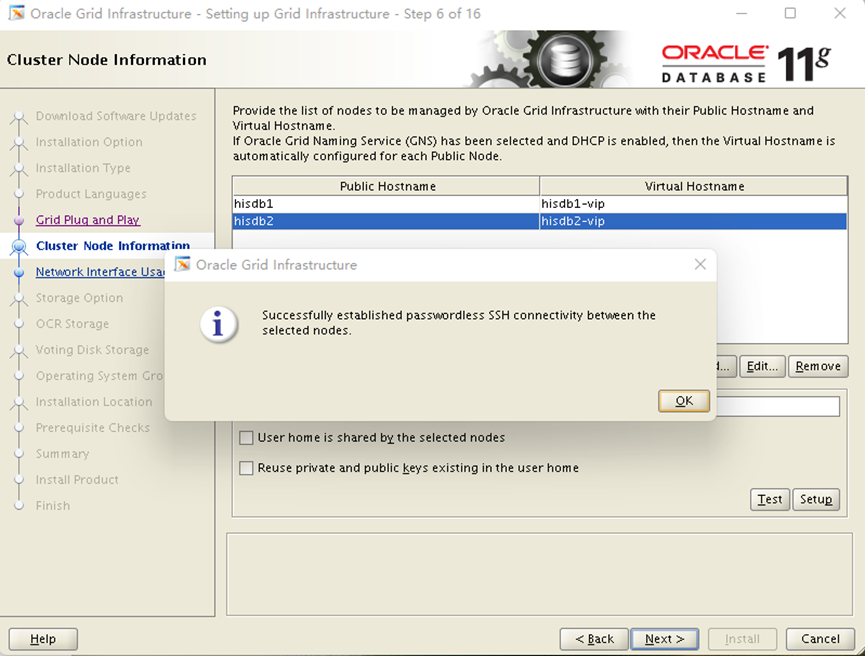
Task: Open installer Help
Action: (x=43, y=639)
